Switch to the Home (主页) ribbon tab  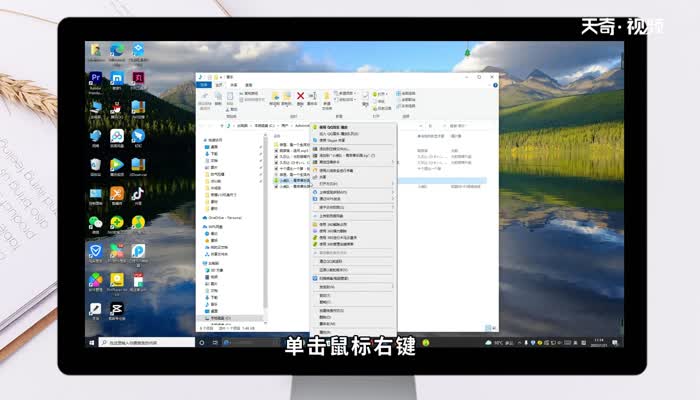coord(219,85)
